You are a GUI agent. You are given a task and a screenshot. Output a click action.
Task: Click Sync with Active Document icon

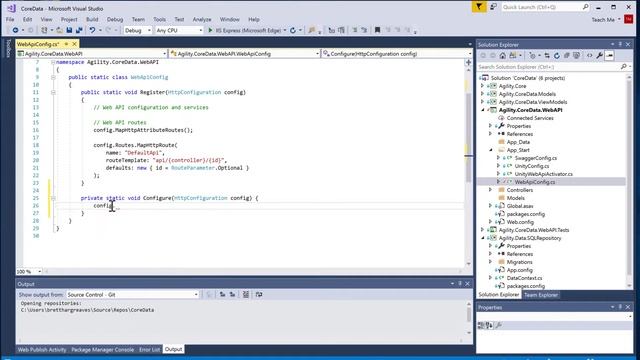pyautogui.click(x=547, y=56)
